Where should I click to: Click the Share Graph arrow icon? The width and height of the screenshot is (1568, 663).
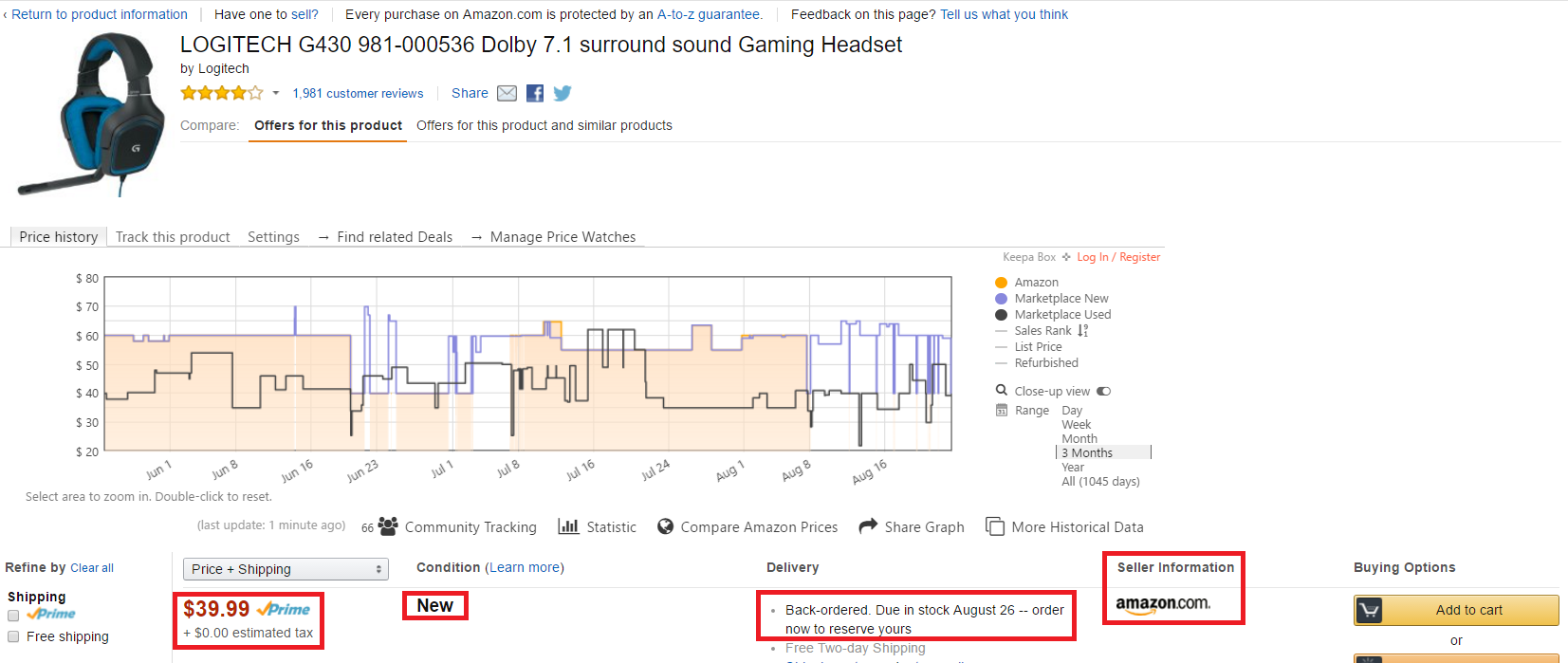(x=868, y=526)
